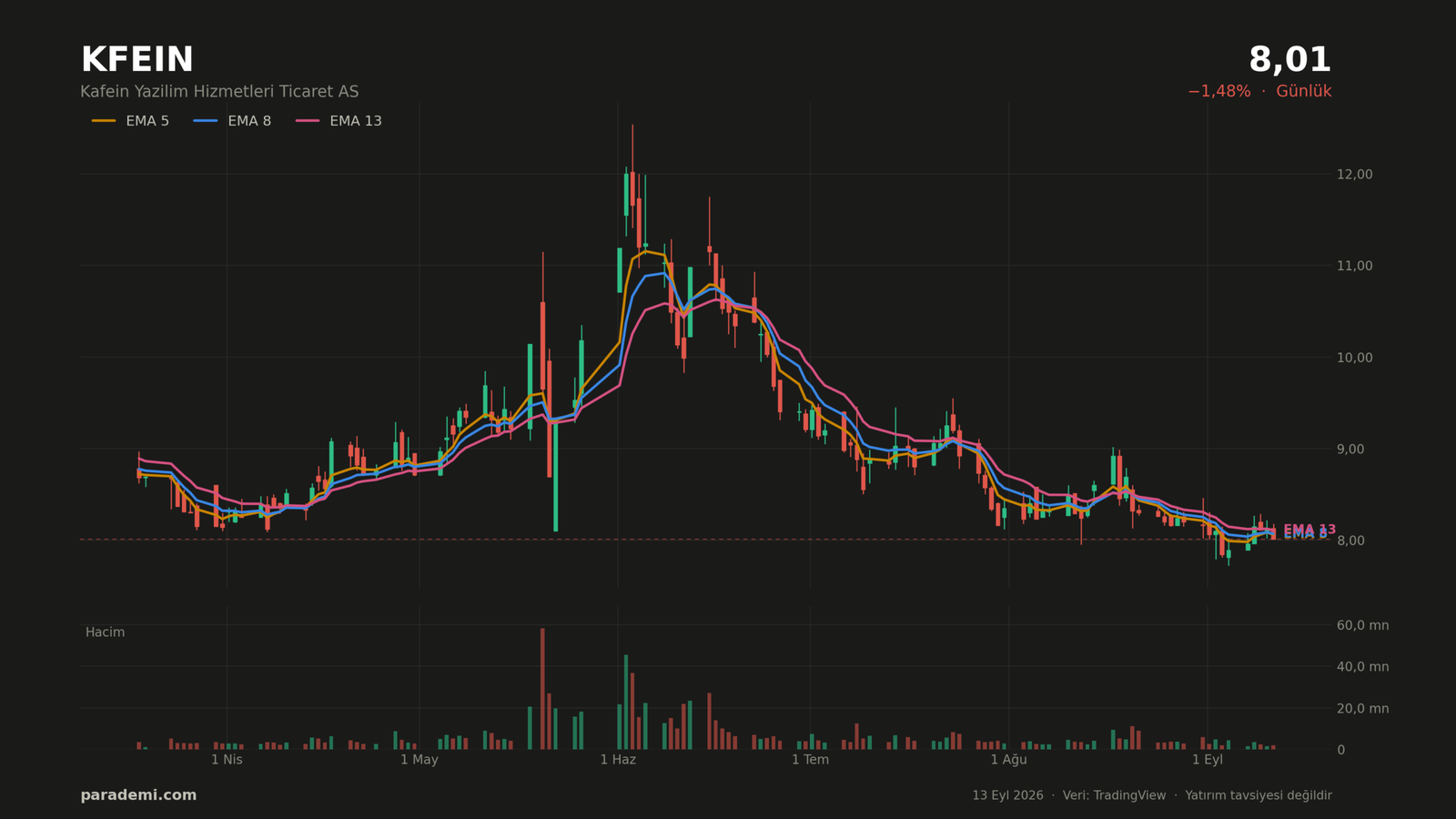
Task: Click the pink EMA 13 legend line
Action: tap(308, 121)
